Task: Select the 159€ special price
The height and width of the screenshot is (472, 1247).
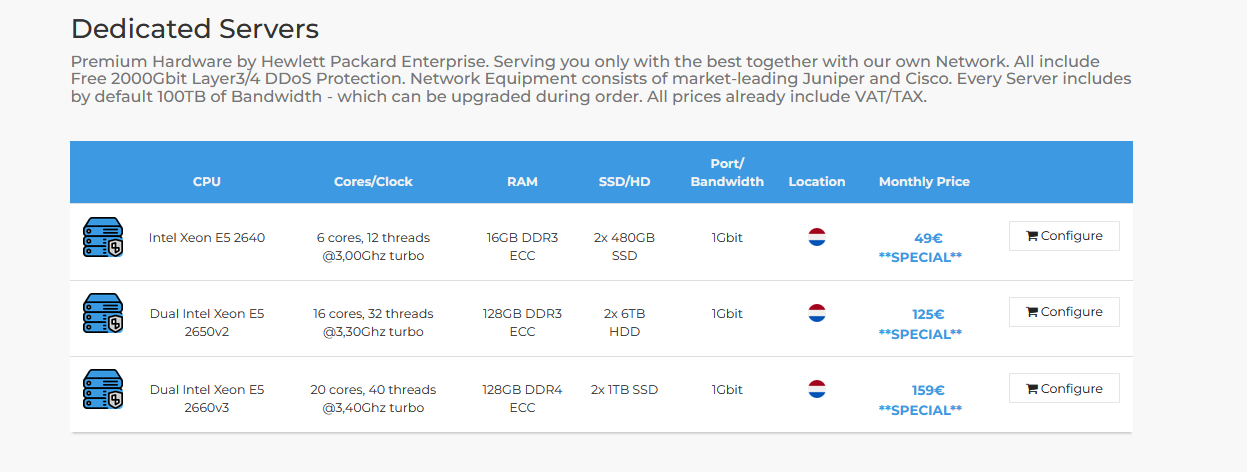Action: tap(928, 391)
